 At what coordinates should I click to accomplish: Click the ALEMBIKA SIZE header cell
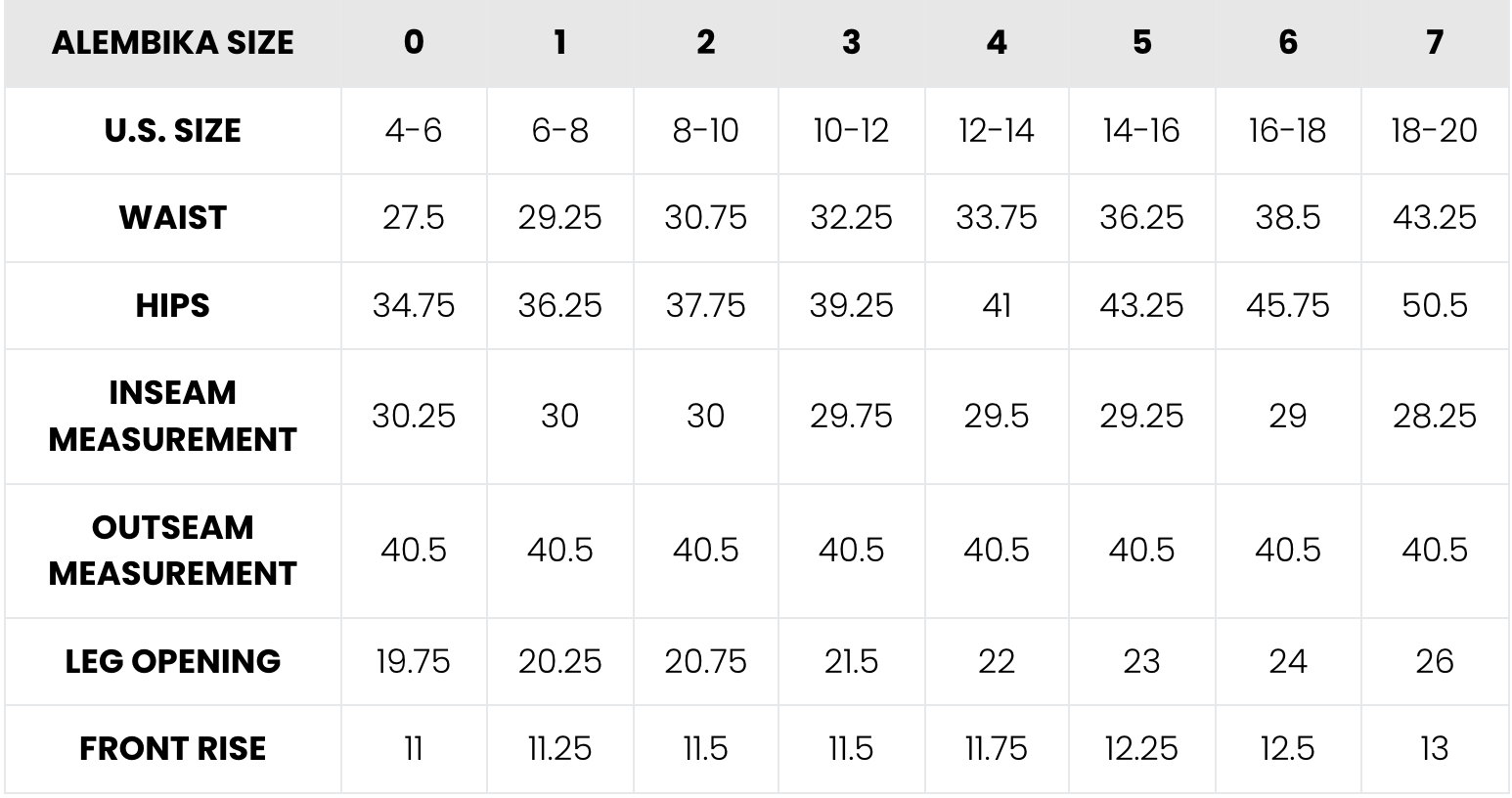(172, 43)
